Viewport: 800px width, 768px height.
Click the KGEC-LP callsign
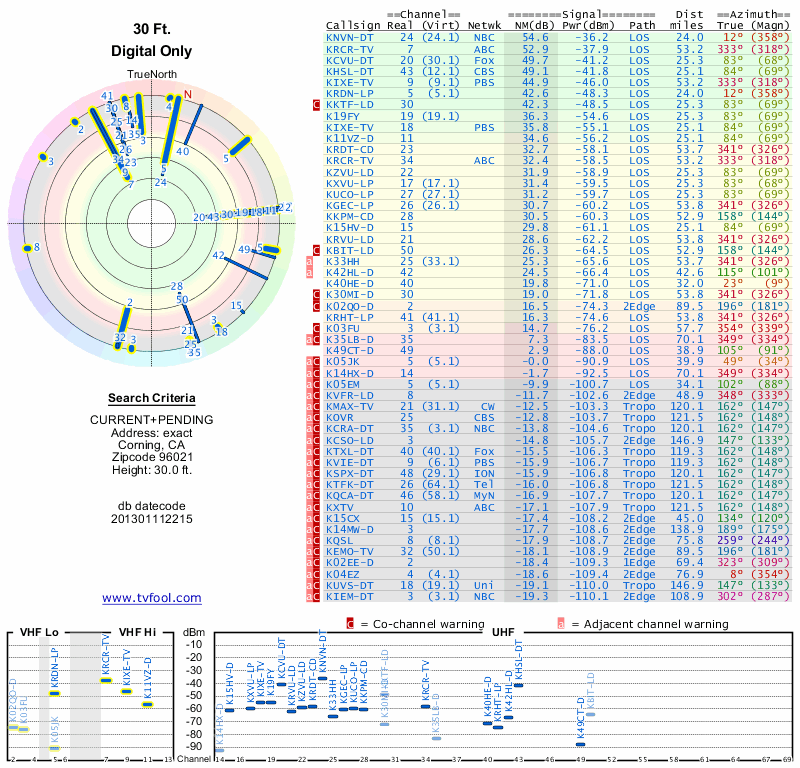(349, 206)
